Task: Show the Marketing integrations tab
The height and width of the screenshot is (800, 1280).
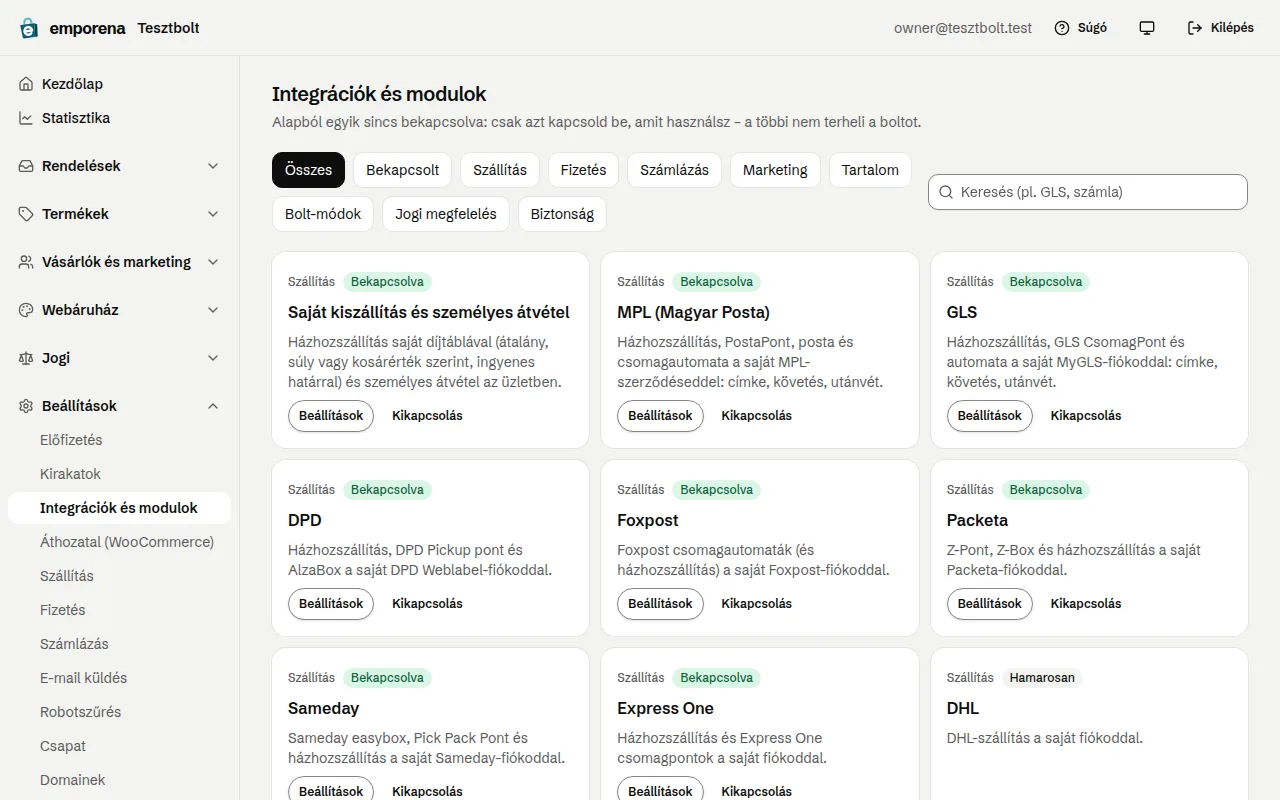Action: [x=775, y=170]
